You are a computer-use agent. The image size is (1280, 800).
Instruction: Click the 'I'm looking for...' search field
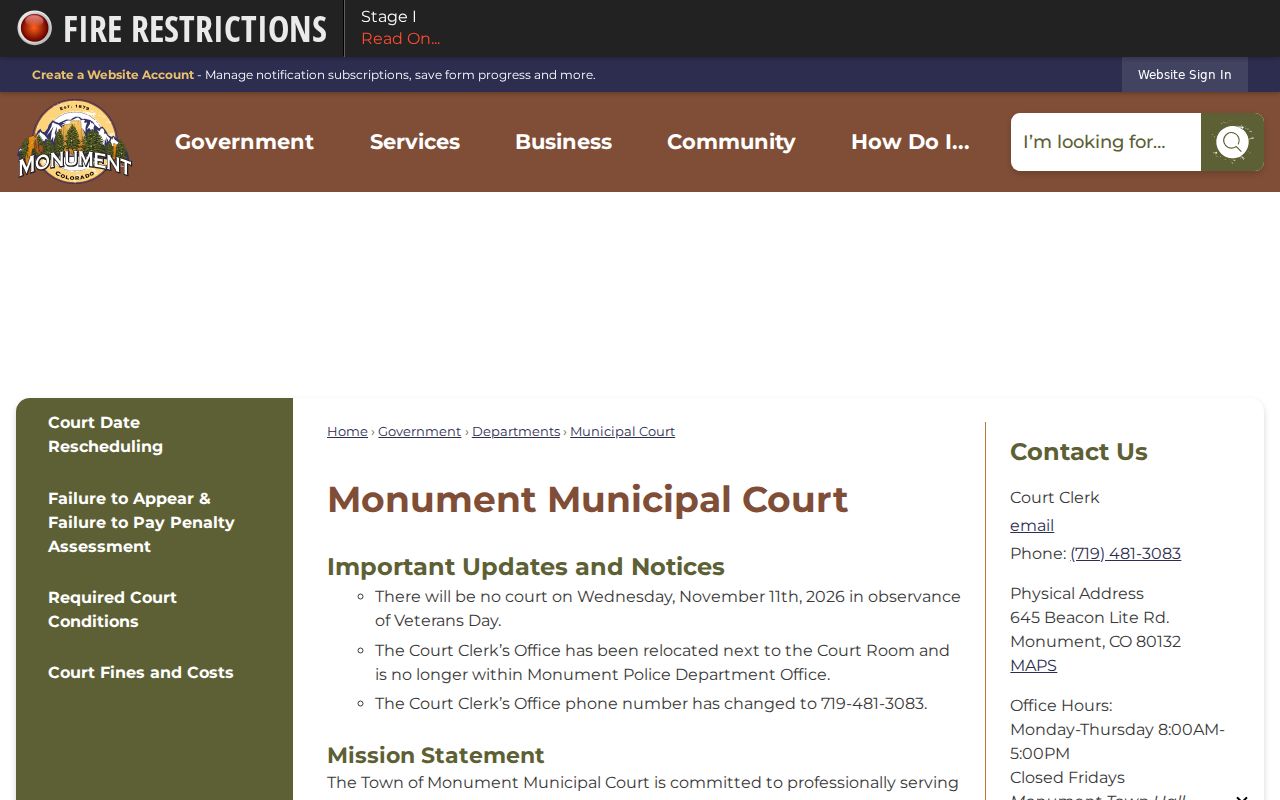pos(1105,142)
